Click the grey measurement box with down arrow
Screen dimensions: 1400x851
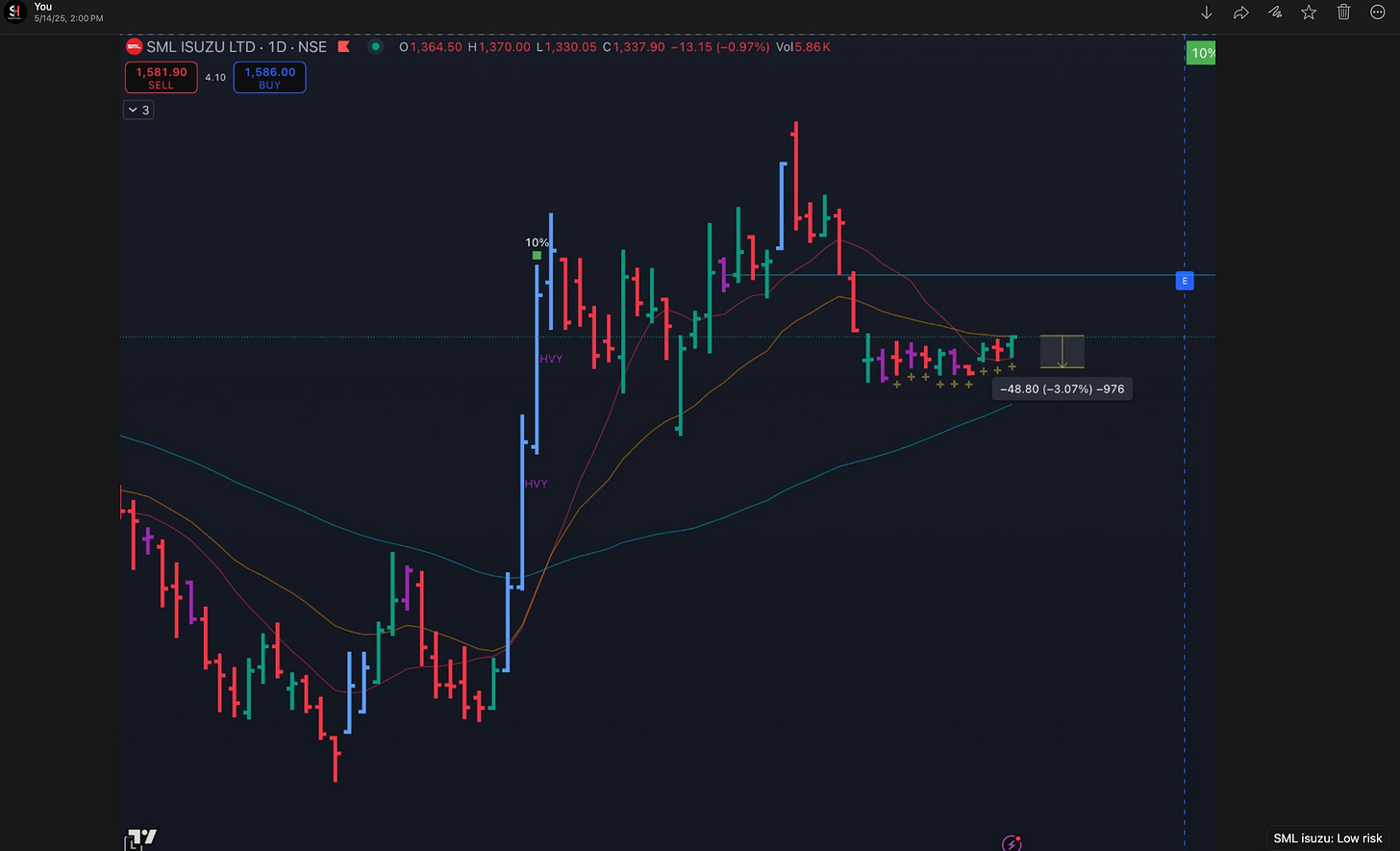(1062, 352)
